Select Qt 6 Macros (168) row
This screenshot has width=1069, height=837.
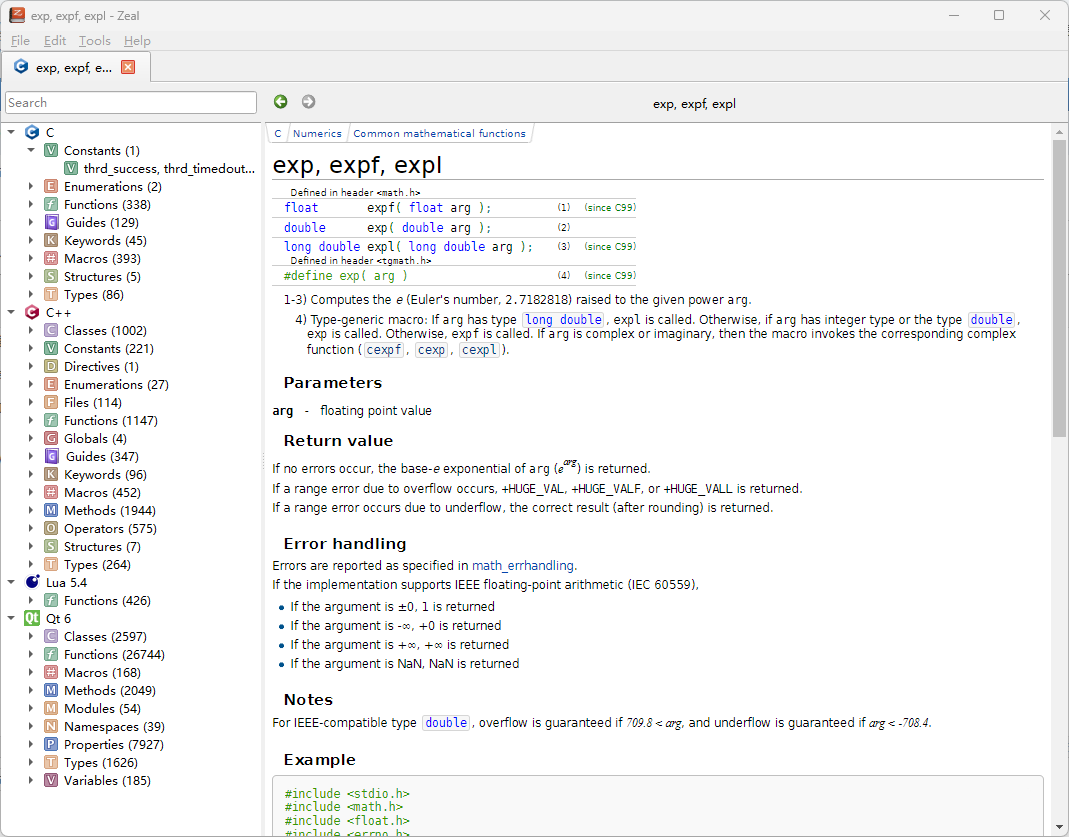[102, 673]
